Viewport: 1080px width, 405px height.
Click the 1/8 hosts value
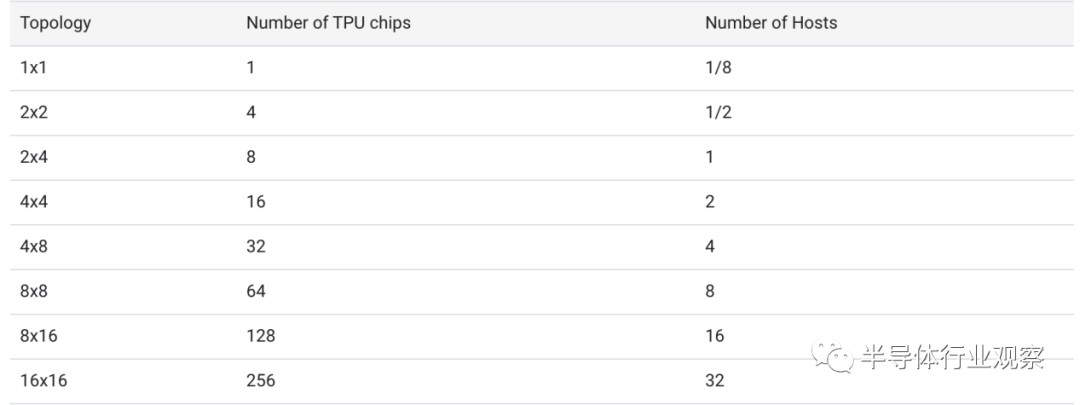[718, 68]
